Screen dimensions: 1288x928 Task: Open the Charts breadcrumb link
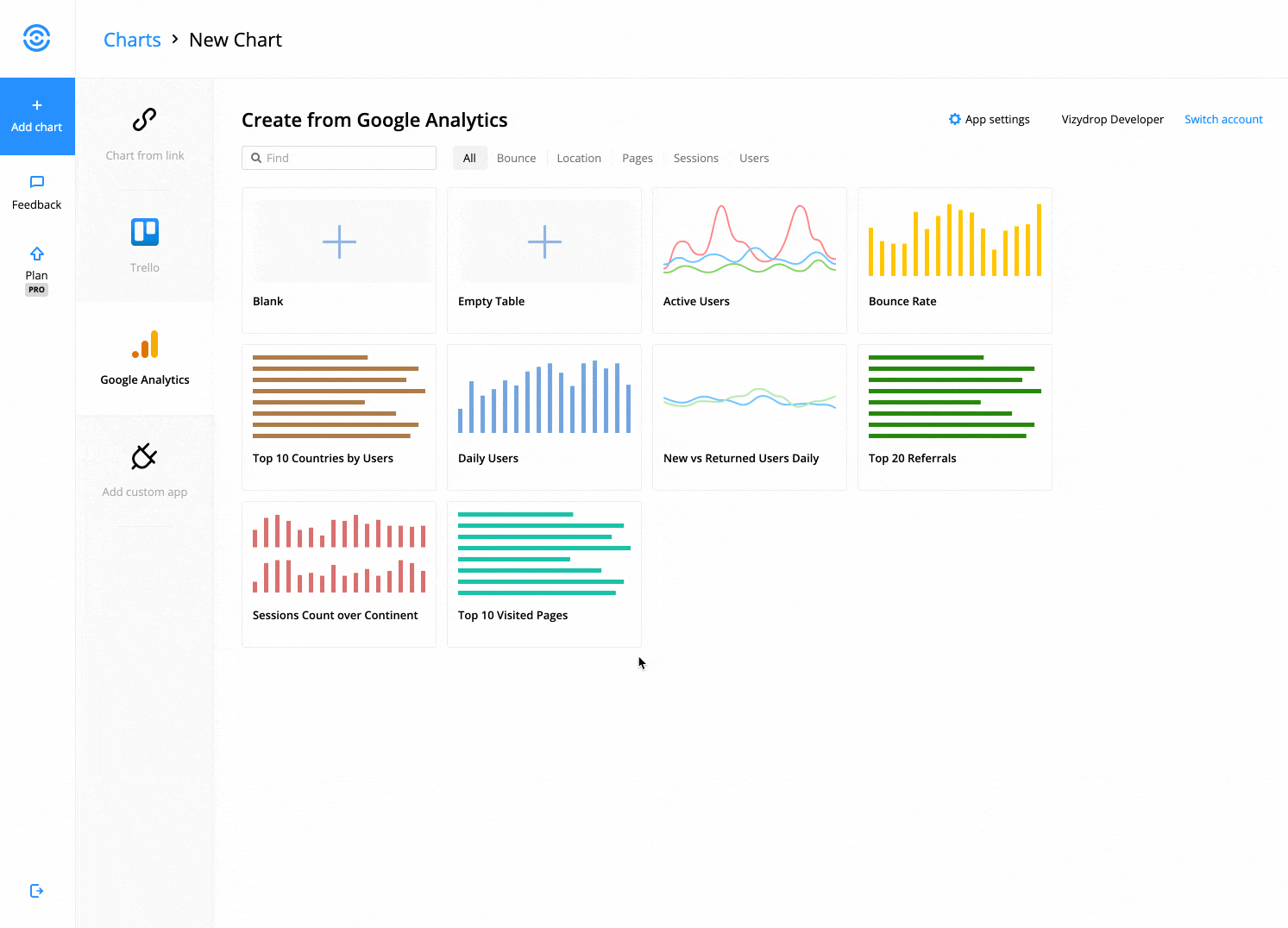click(x=131, y=40)
